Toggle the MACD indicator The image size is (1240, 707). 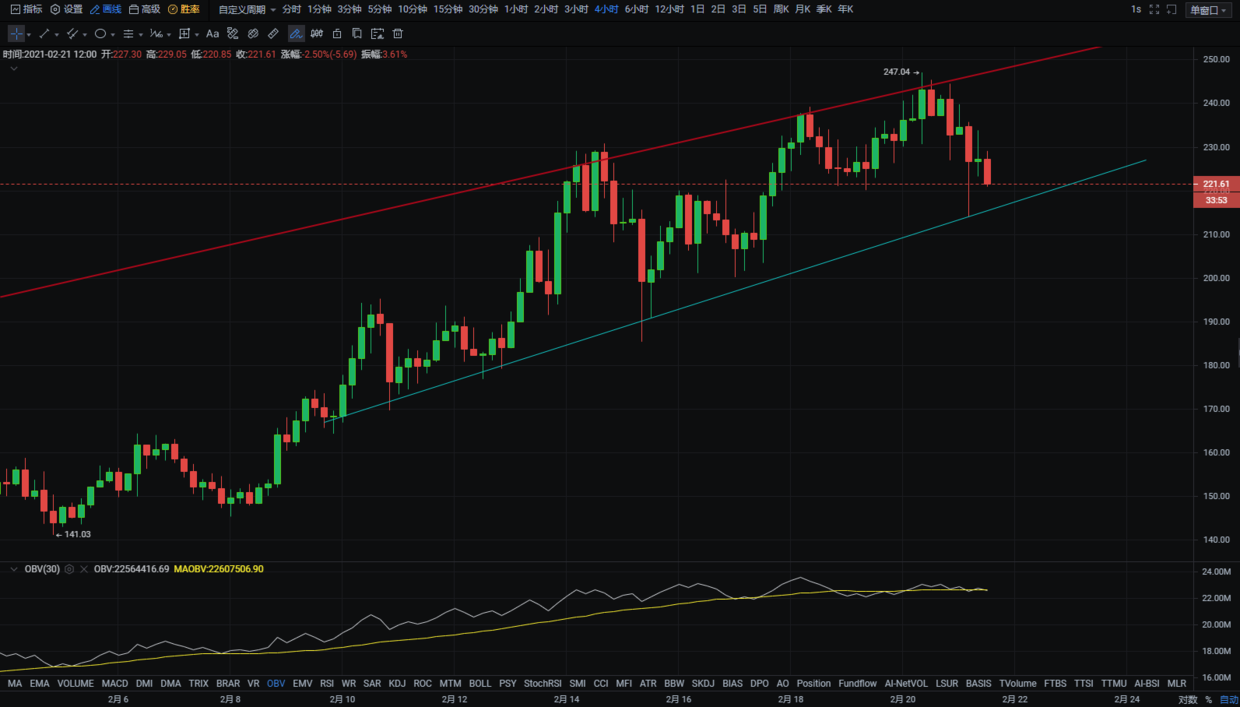pyautogui.click(x=115, y=684)
